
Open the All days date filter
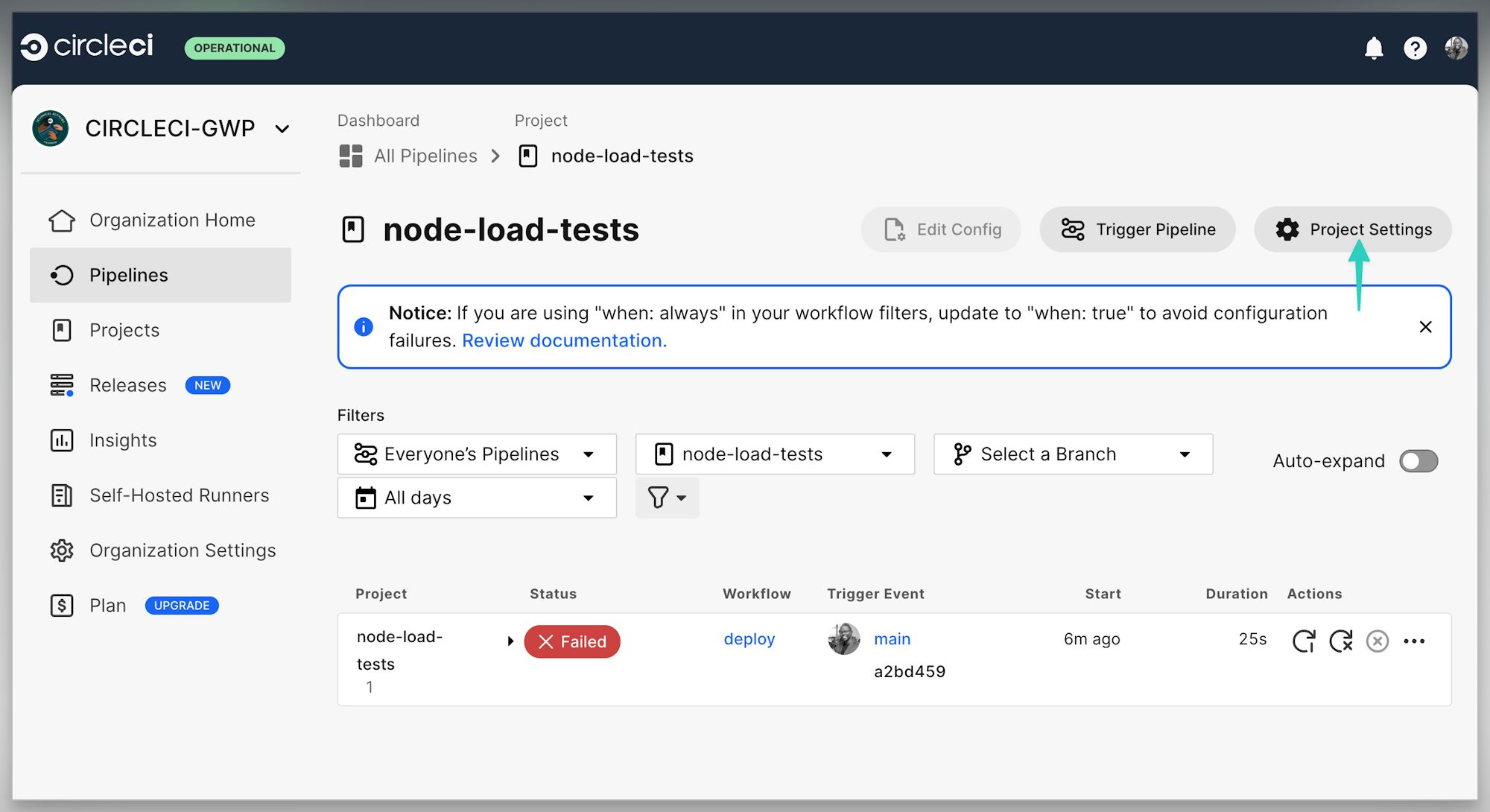tap(477, 498)
